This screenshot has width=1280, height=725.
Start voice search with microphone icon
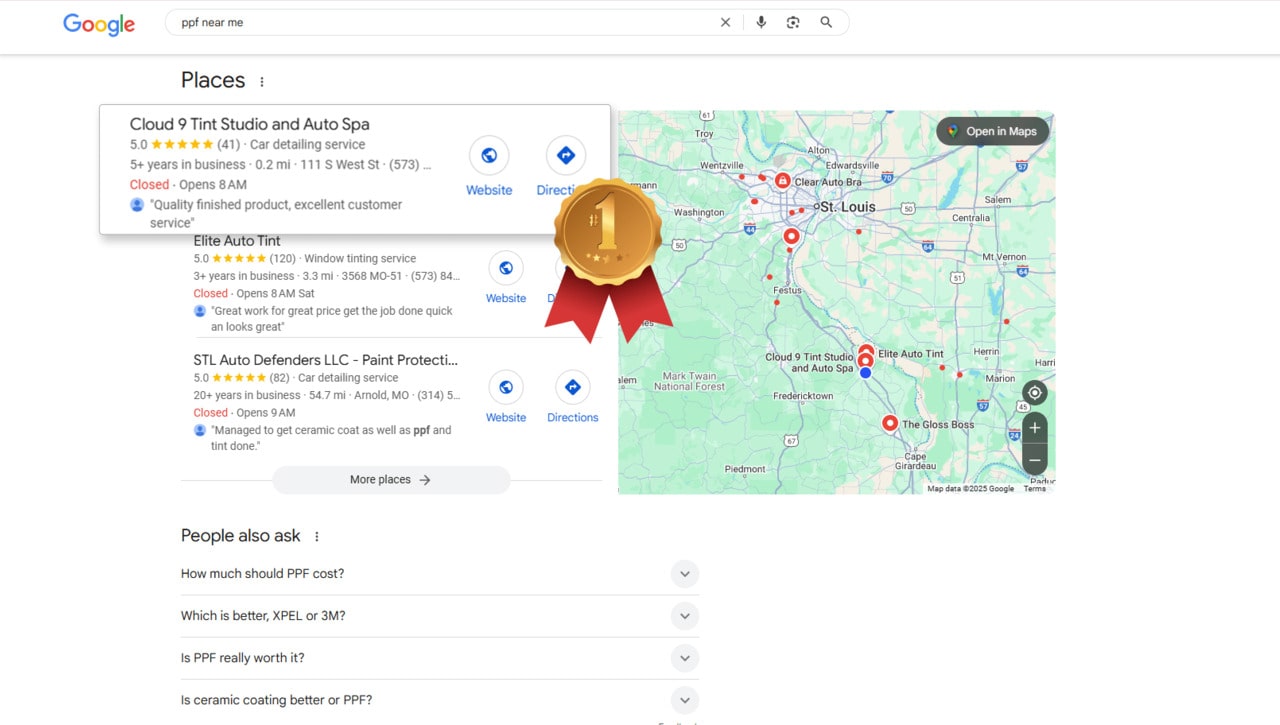pyautogui.click(x=761, y=22)
